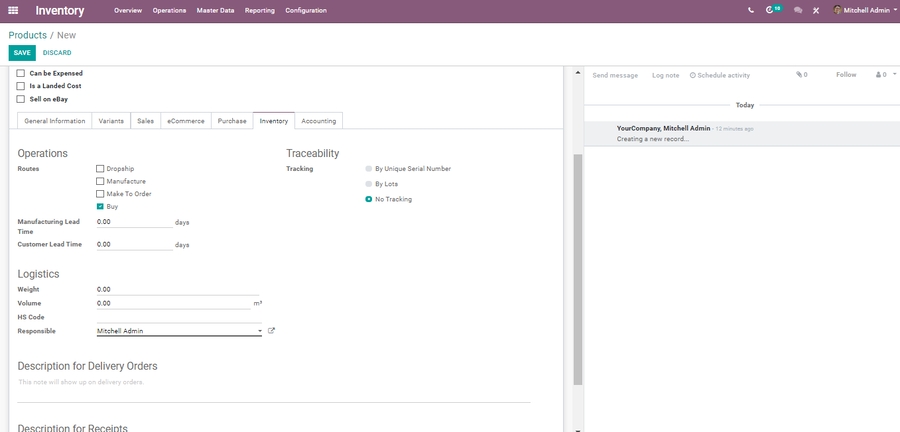Tick the Sell on eBay checkbox
Image resolution: width=900 pixels, height=432 pixels.
coord(21,99)
